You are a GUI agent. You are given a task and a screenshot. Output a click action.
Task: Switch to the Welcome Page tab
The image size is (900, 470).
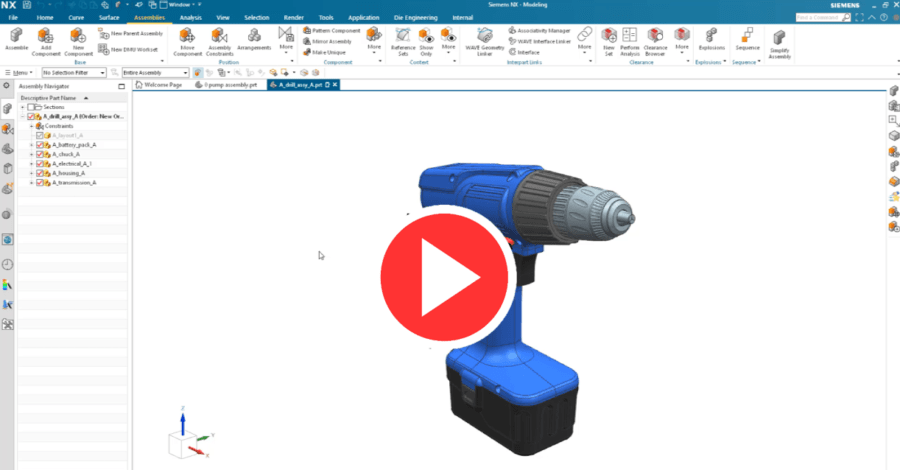(159, 85)
